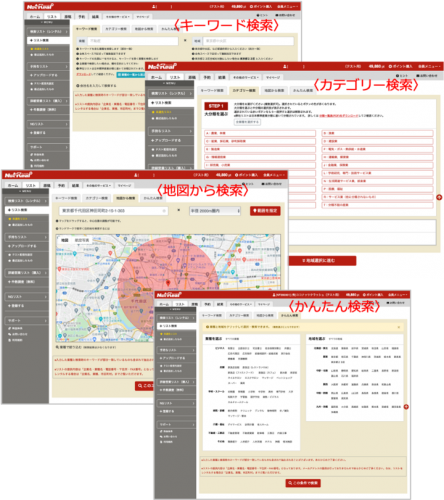Click NetReal logo in category search window

(x=162, y=66)
